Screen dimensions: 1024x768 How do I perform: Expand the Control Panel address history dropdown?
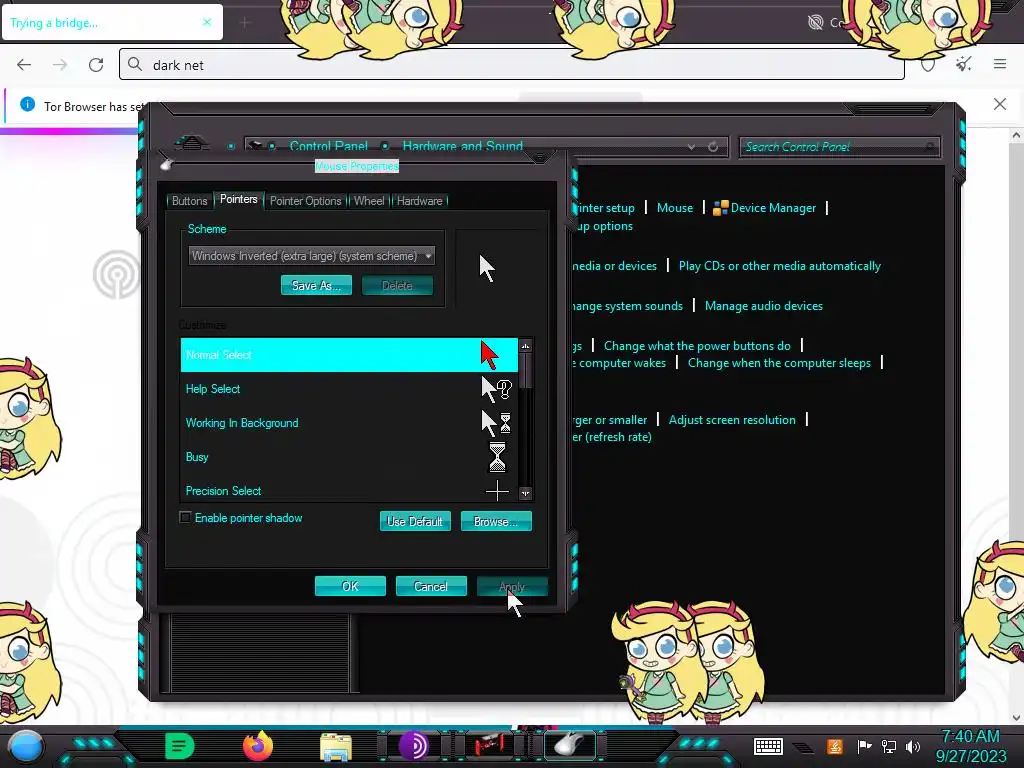[691, 147]
